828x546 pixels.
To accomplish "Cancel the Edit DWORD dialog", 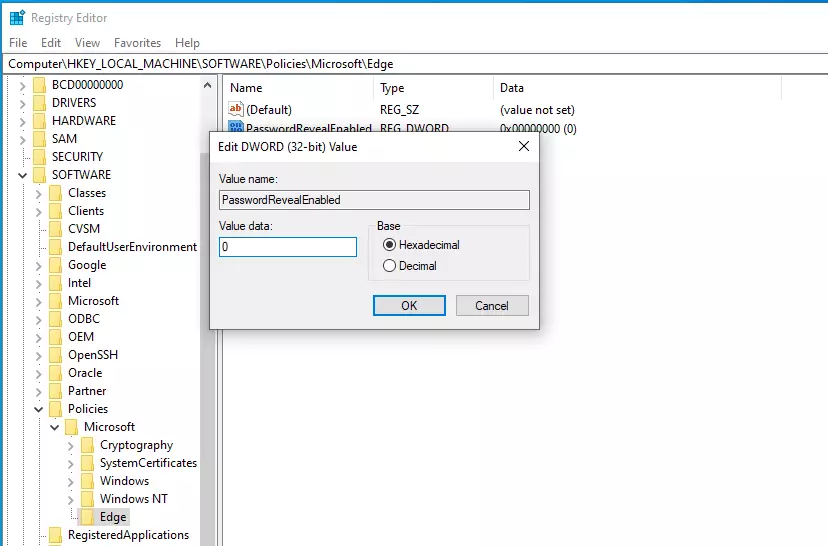I will (492, 306).
